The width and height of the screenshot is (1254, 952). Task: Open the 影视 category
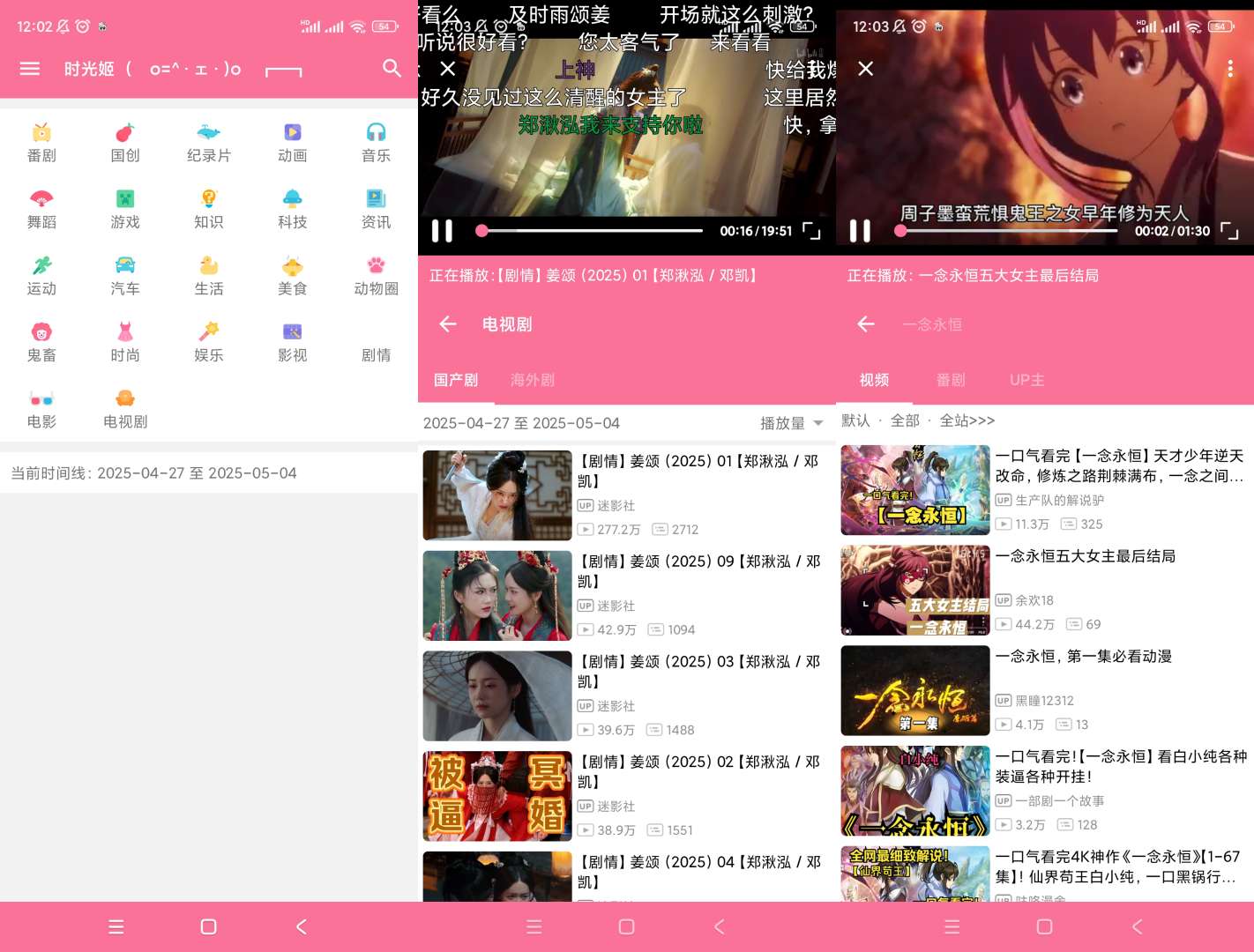tap(293, 344)
